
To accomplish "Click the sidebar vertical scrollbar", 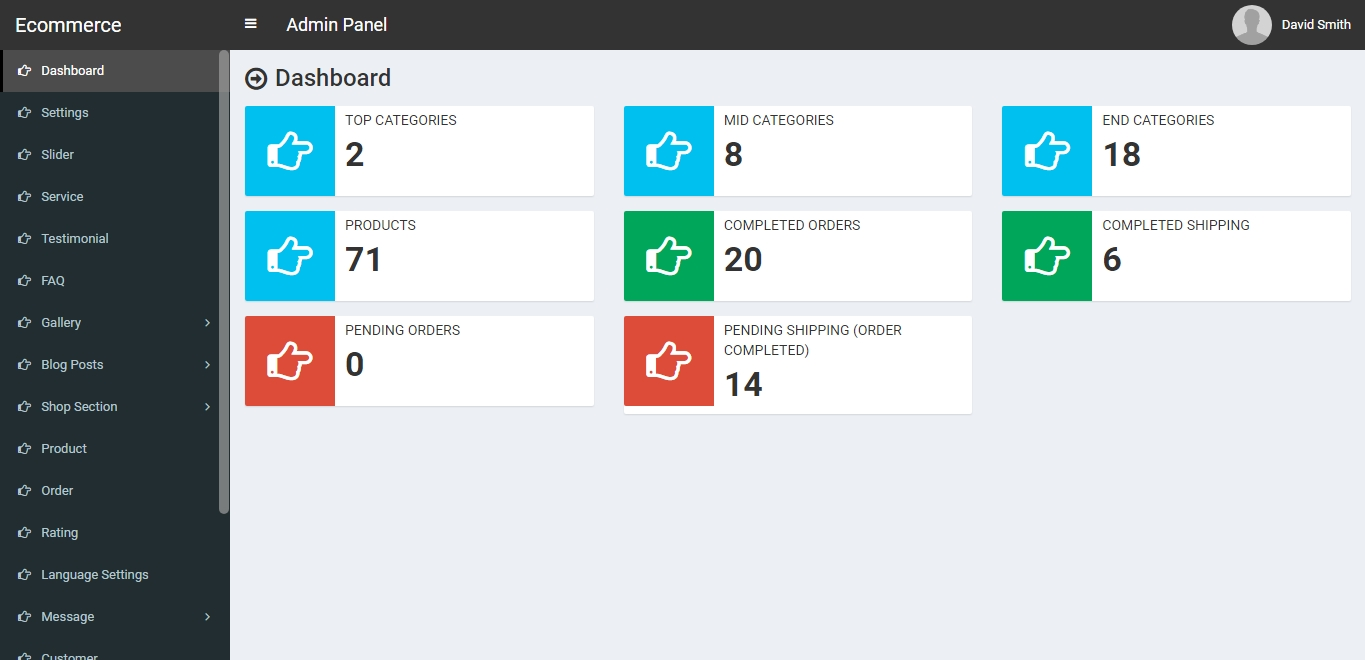I will pyautogui.click(x=224, y=280).
